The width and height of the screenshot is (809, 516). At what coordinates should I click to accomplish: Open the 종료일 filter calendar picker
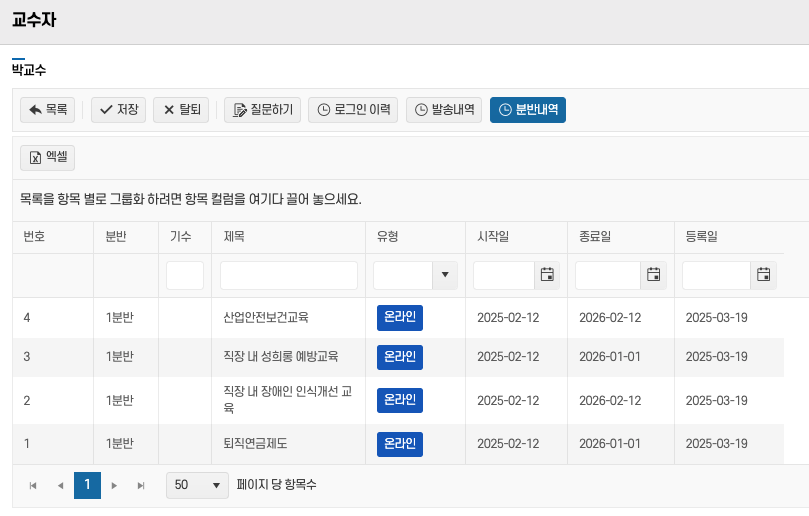[x=653, y=275]
